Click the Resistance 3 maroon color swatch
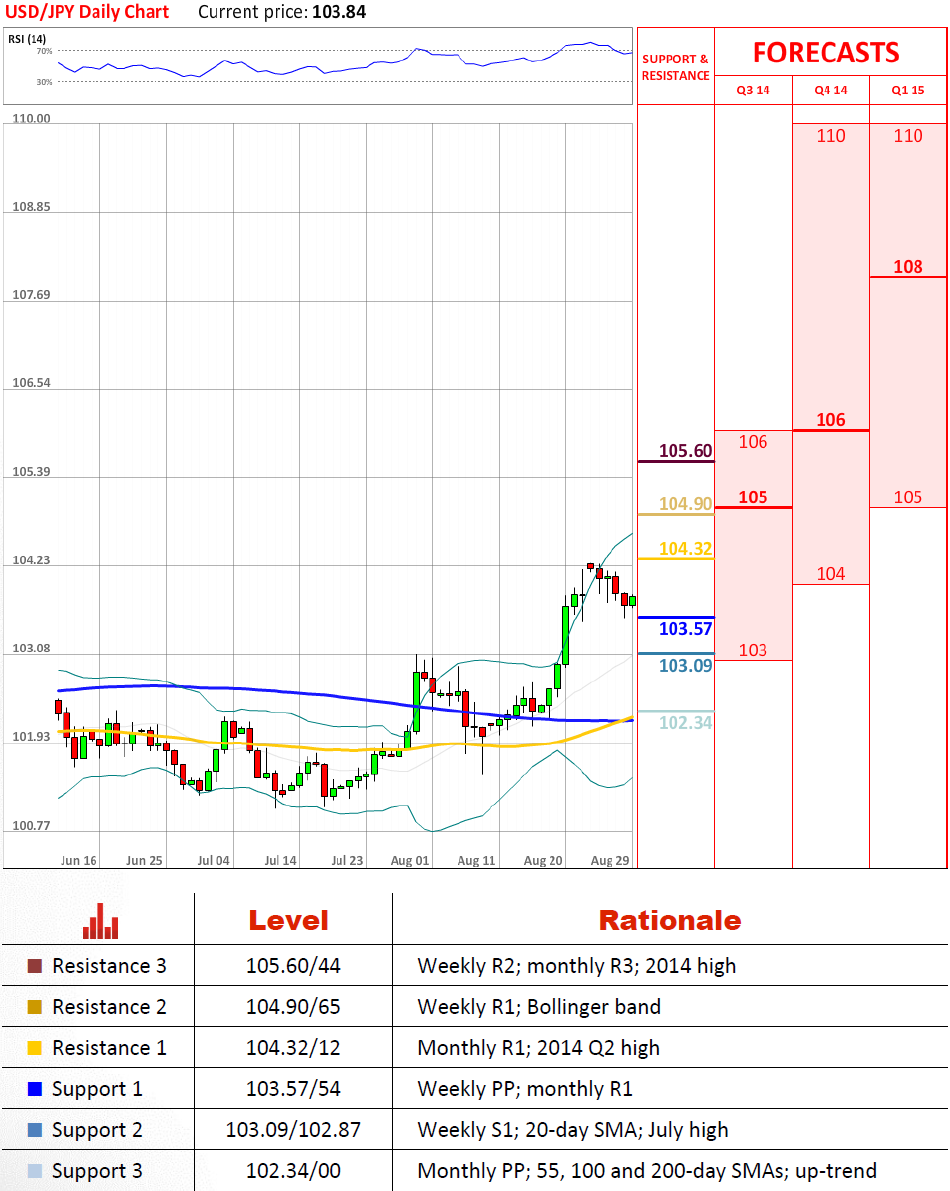 [34, 966]
